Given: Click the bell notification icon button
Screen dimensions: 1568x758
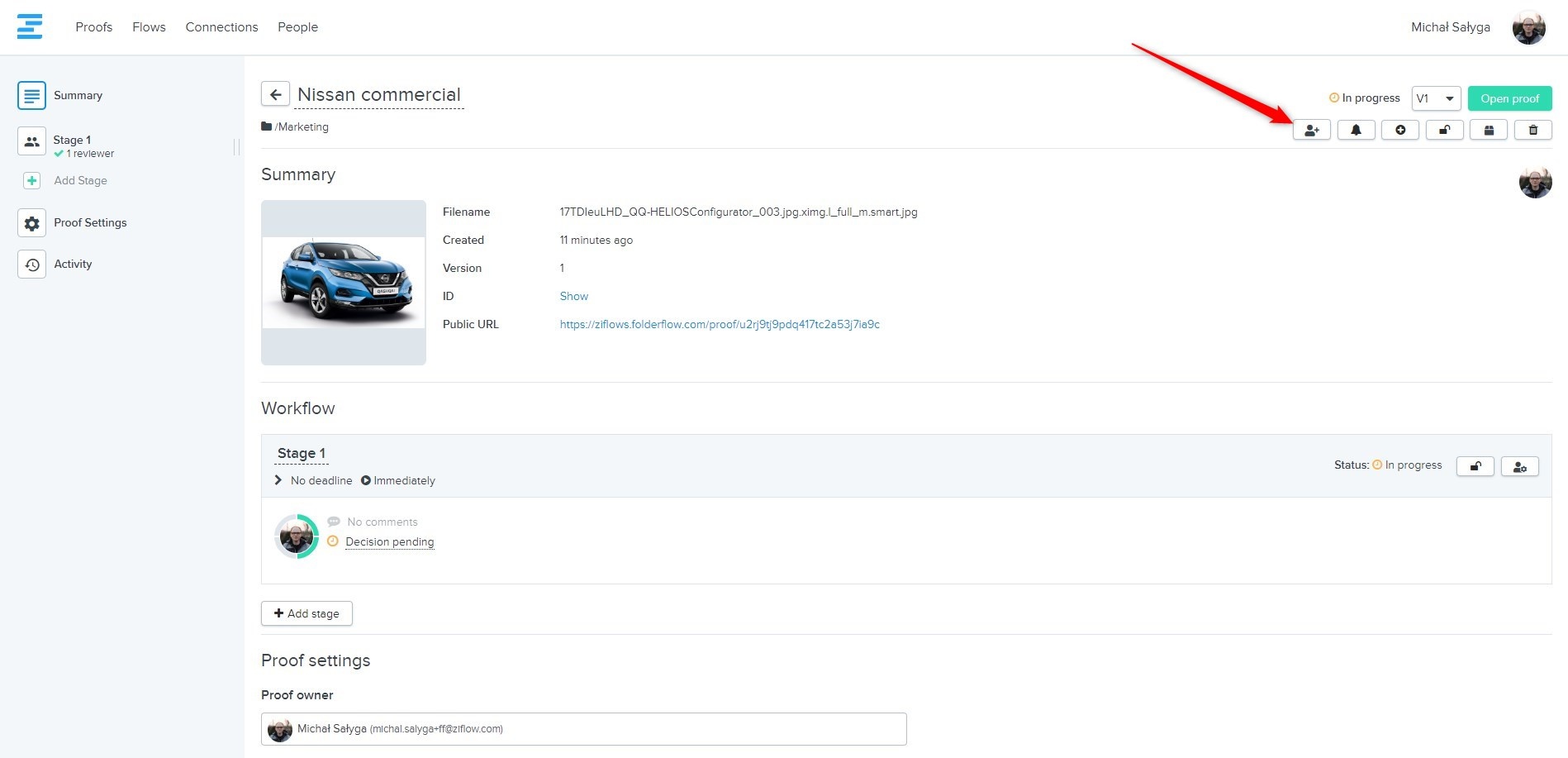Looking at the screenshot, I should pos(1356,130).
